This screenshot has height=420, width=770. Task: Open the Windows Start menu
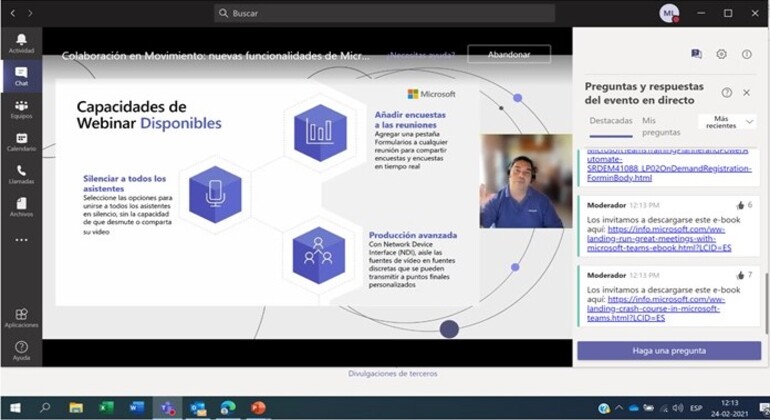pyautogui.click(x=15, y=408)
